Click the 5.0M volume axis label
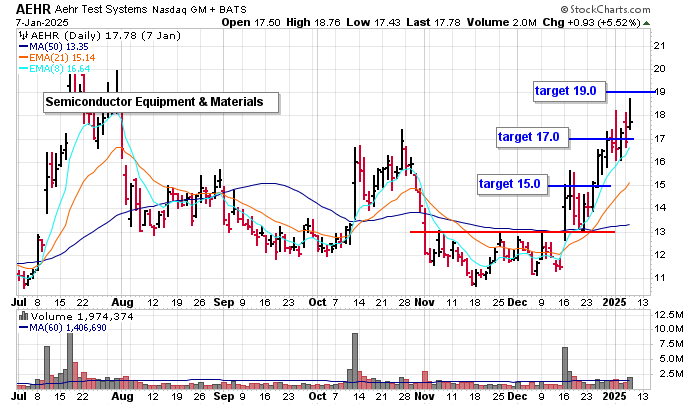The width and height of the screenshot is (700, 405). click(672, 359)
